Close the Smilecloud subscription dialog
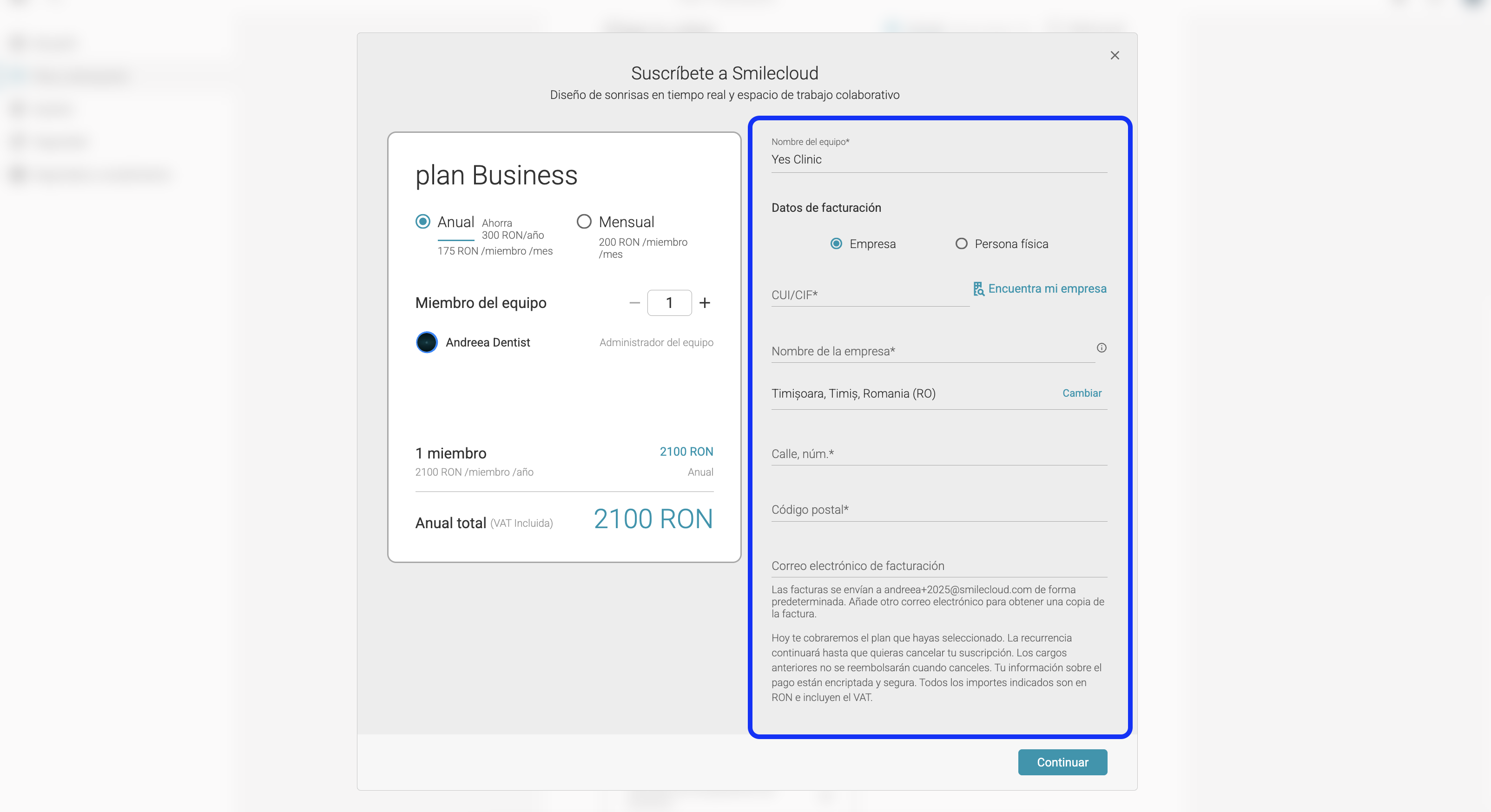This screenshot has height=812, width=1491. coord(1114,56)
